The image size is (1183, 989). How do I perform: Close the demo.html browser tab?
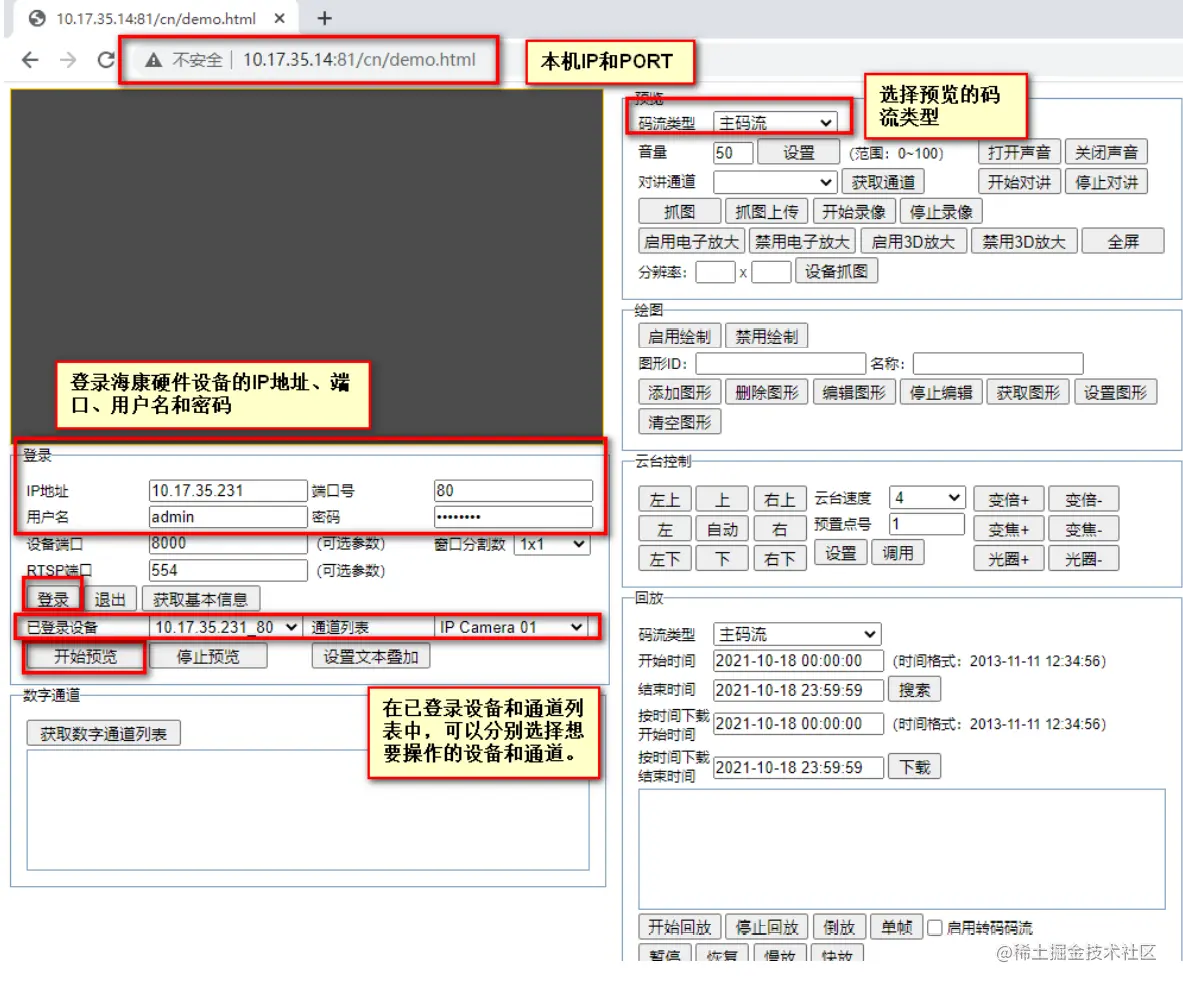279,18
